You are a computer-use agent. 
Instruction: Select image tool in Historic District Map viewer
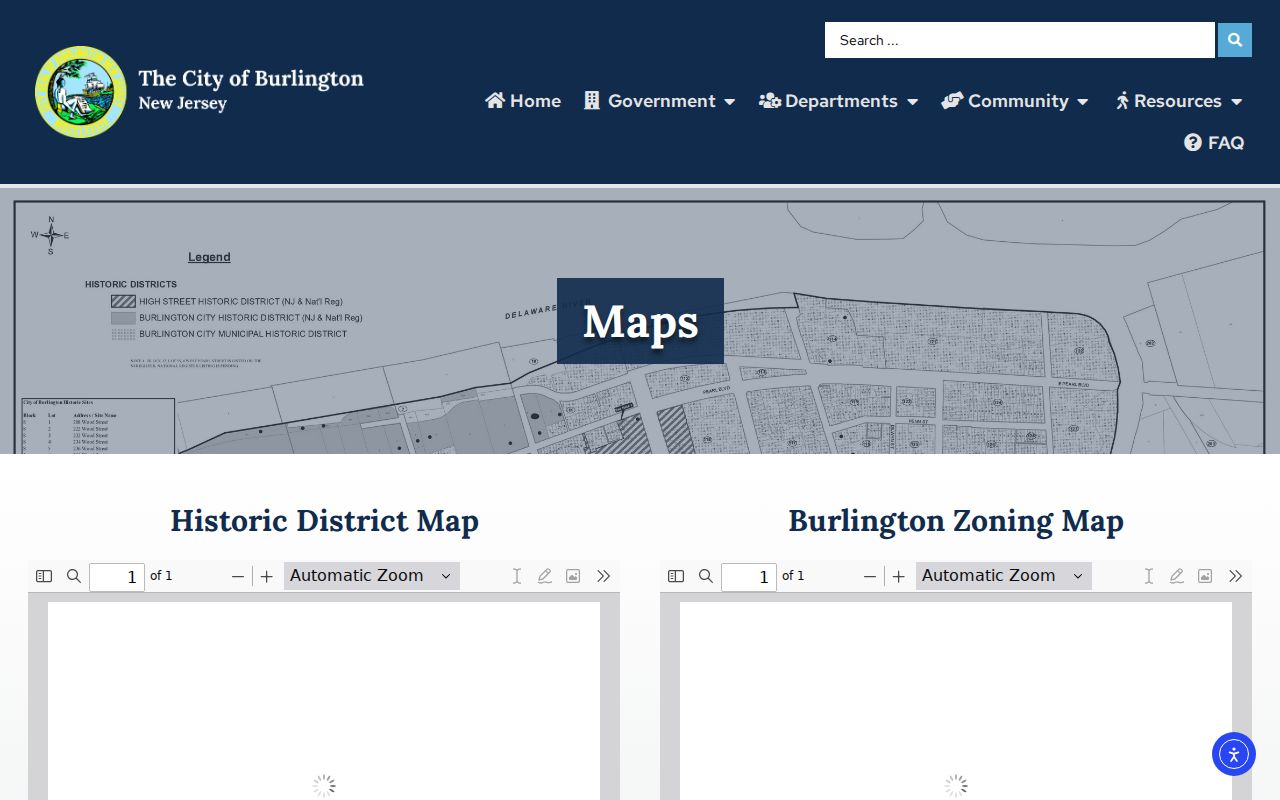click(x=573, y=576)
